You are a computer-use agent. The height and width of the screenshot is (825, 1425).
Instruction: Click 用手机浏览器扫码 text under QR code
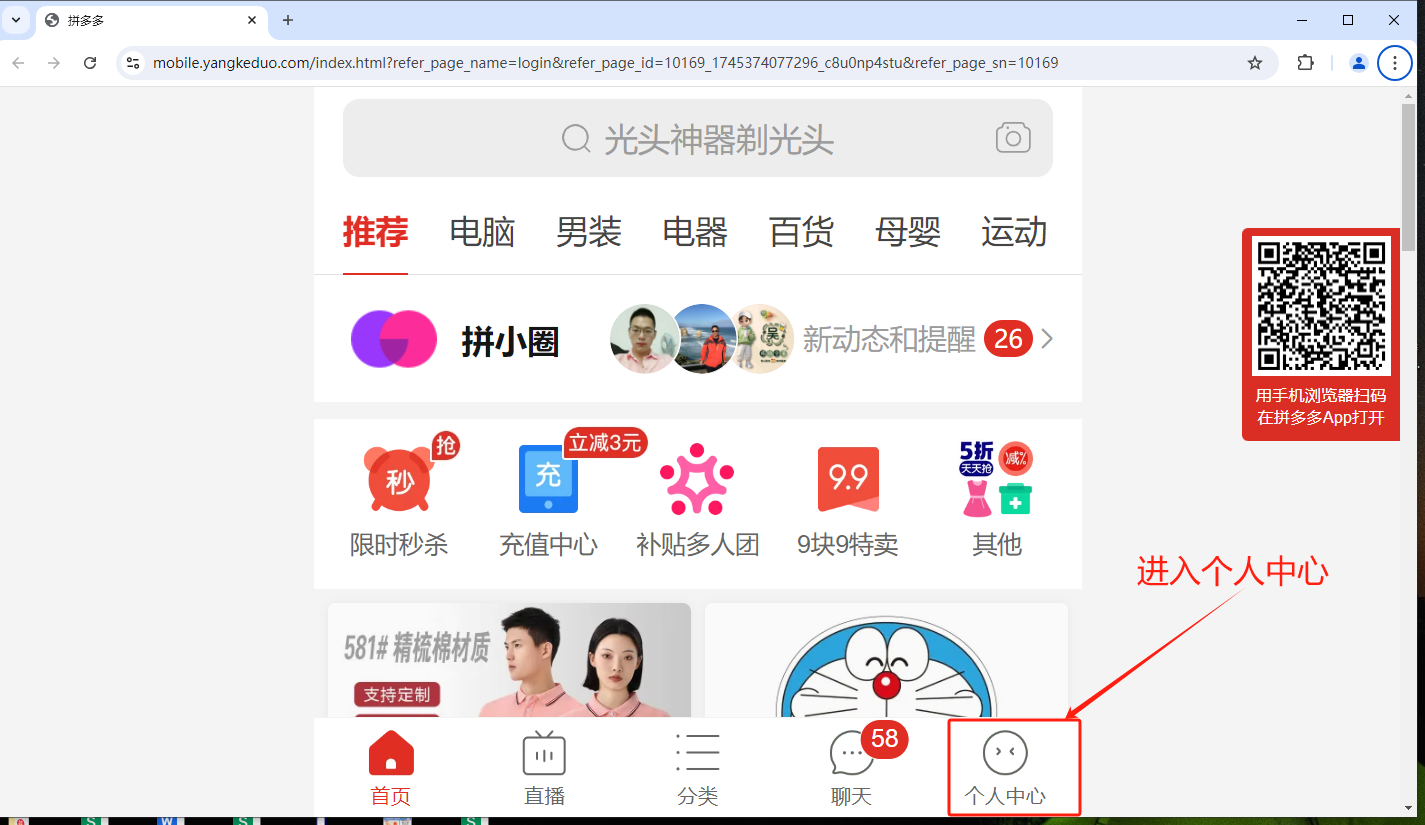[x=1321, y=395]
